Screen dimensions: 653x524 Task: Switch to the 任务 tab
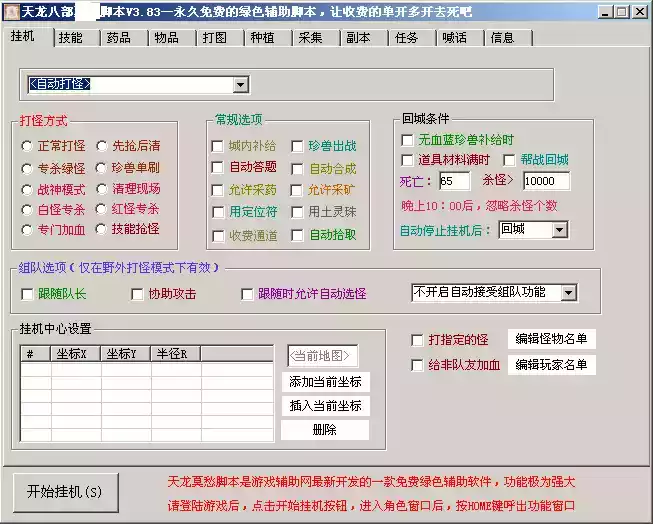point(412,38)
